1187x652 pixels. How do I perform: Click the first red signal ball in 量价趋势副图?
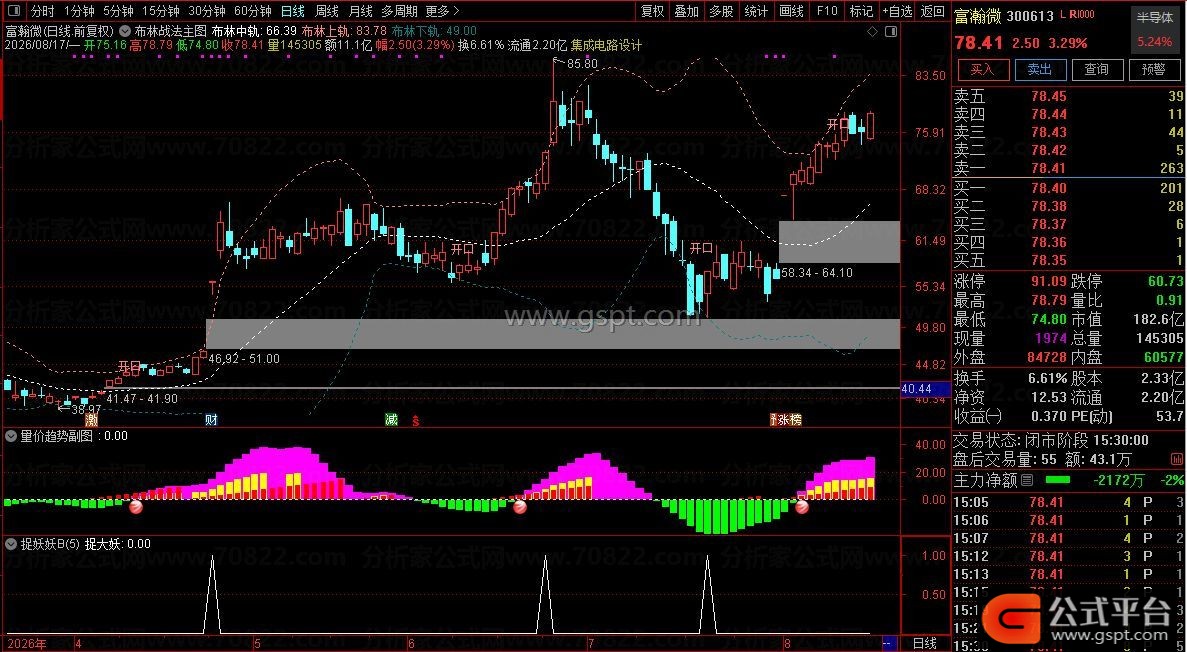coord(136,507)
